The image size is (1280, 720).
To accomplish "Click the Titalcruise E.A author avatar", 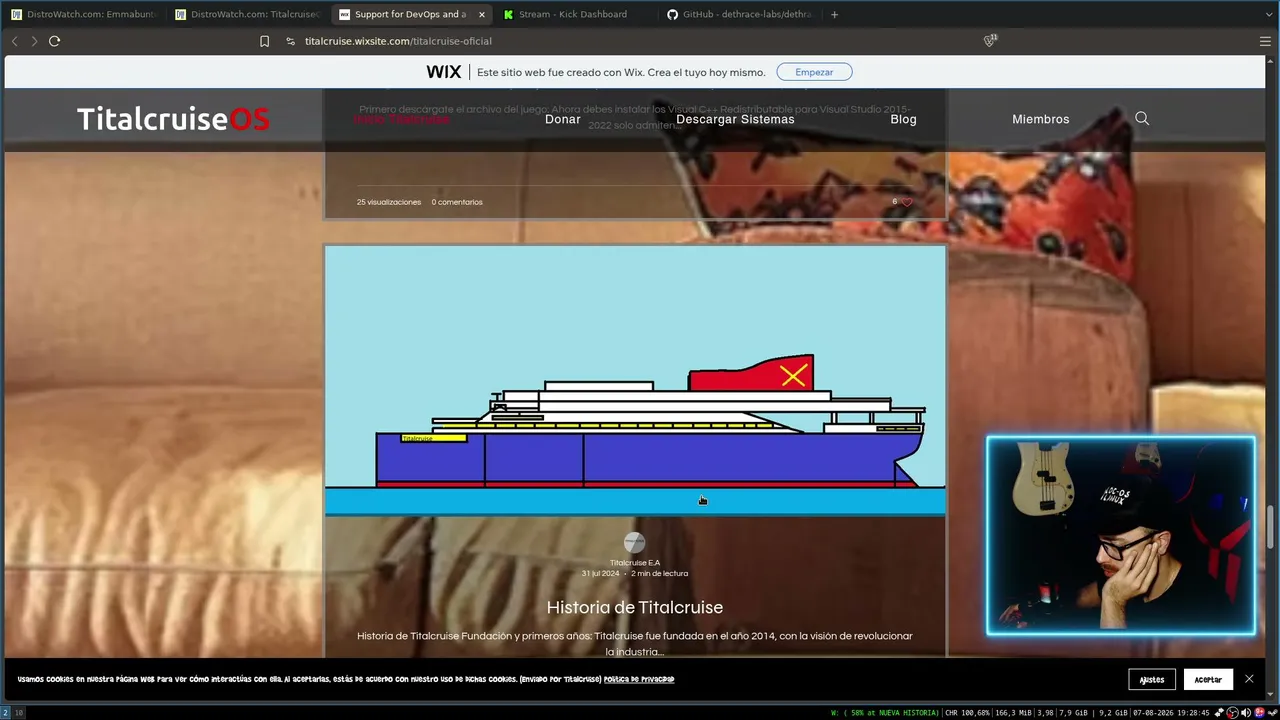I will click(x=634, y=543).
